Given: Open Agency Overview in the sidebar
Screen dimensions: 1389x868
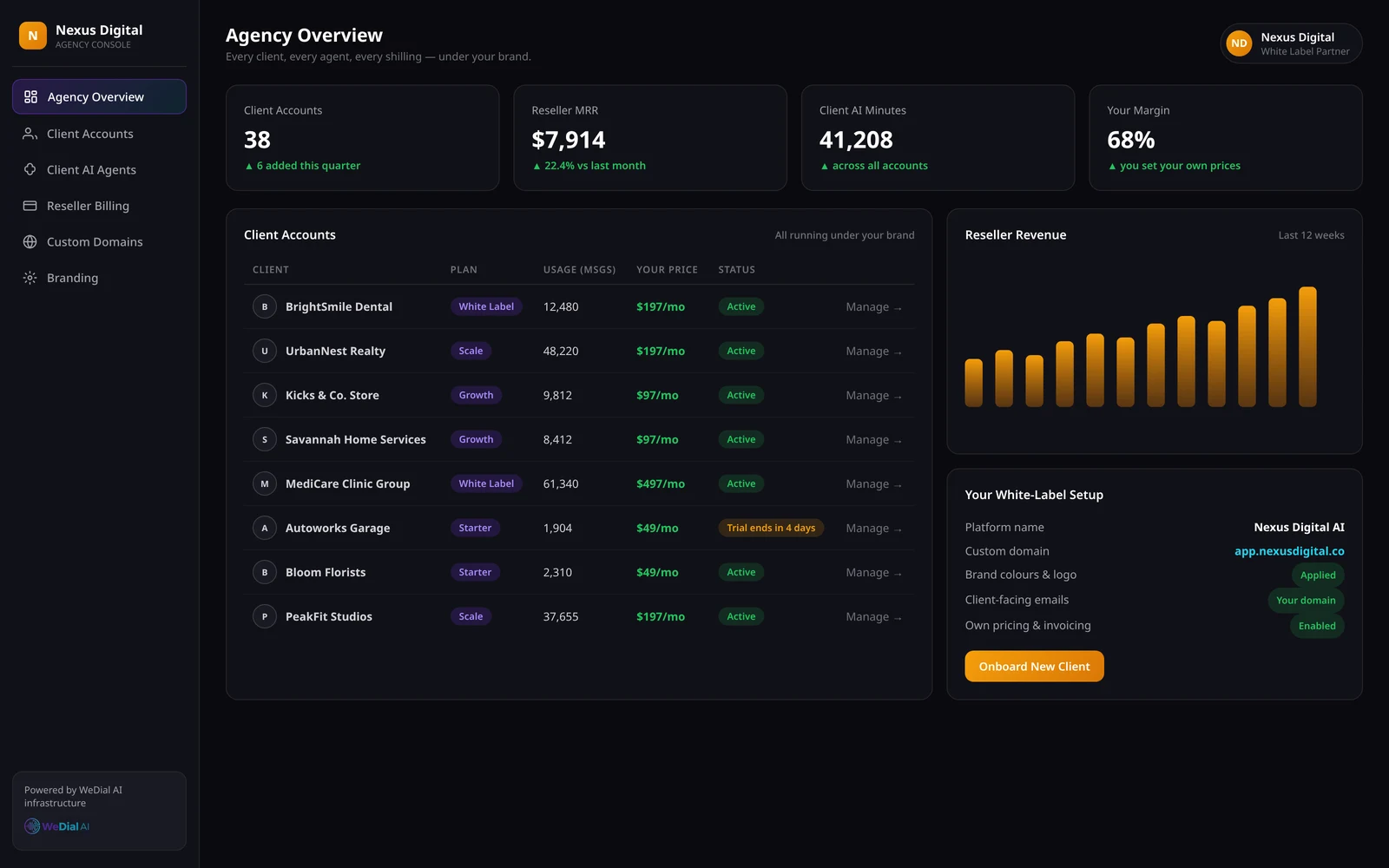Looking at the screenshot, I should (x=99, y=96).
